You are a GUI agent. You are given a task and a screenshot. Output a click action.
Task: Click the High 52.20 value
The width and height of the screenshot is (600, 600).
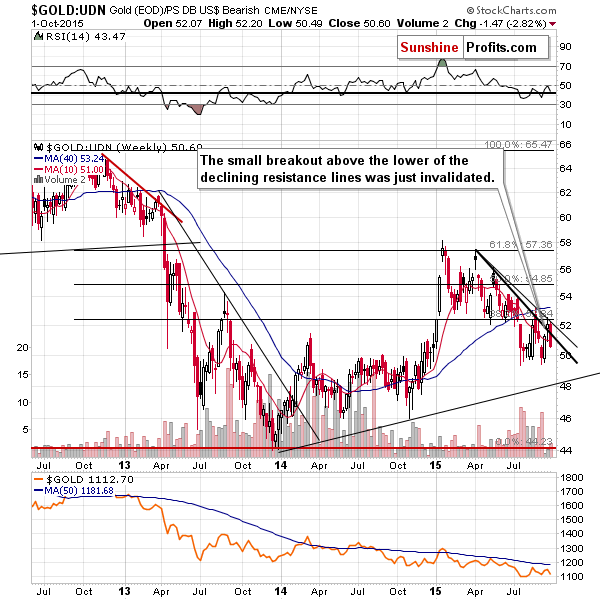[x=235, y=23]
